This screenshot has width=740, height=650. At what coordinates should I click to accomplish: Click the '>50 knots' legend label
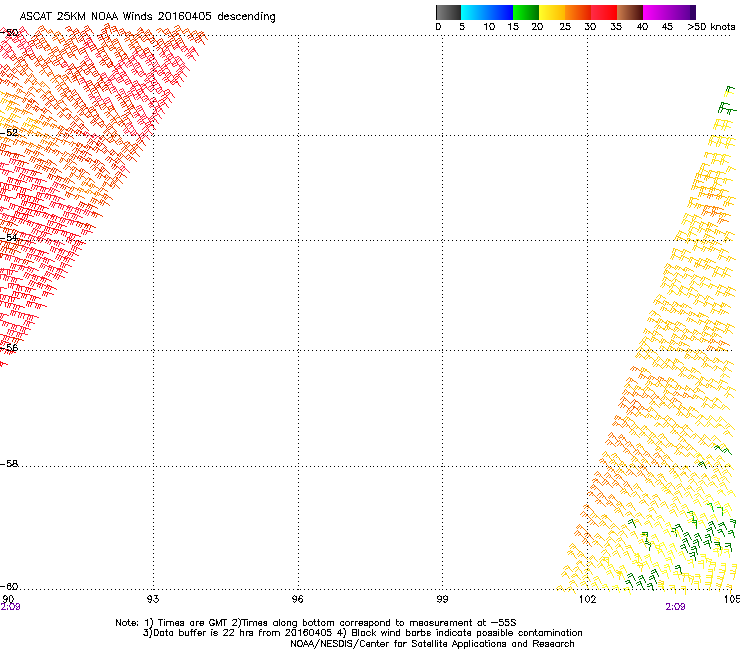[711, 26]
